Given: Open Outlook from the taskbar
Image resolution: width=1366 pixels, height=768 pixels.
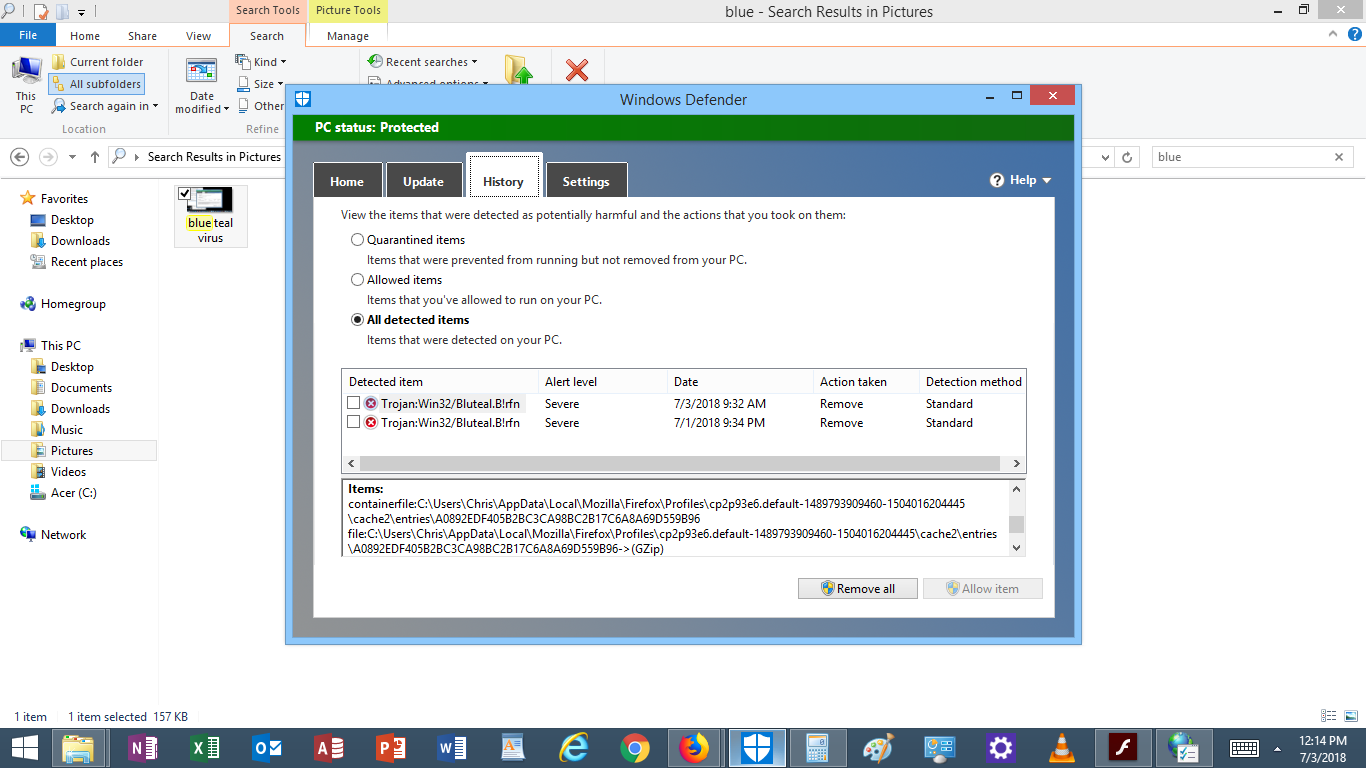Looking at the screenshot, I should pyautogui.click(x=267, y=748).
